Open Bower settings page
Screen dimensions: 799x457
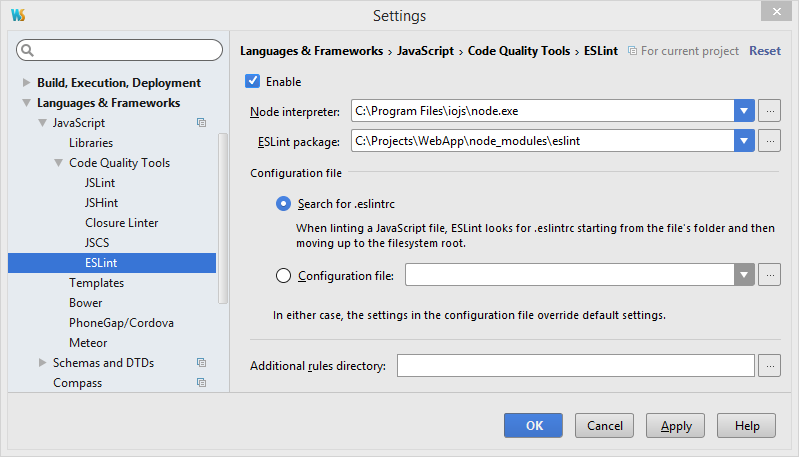coord(86,303)
